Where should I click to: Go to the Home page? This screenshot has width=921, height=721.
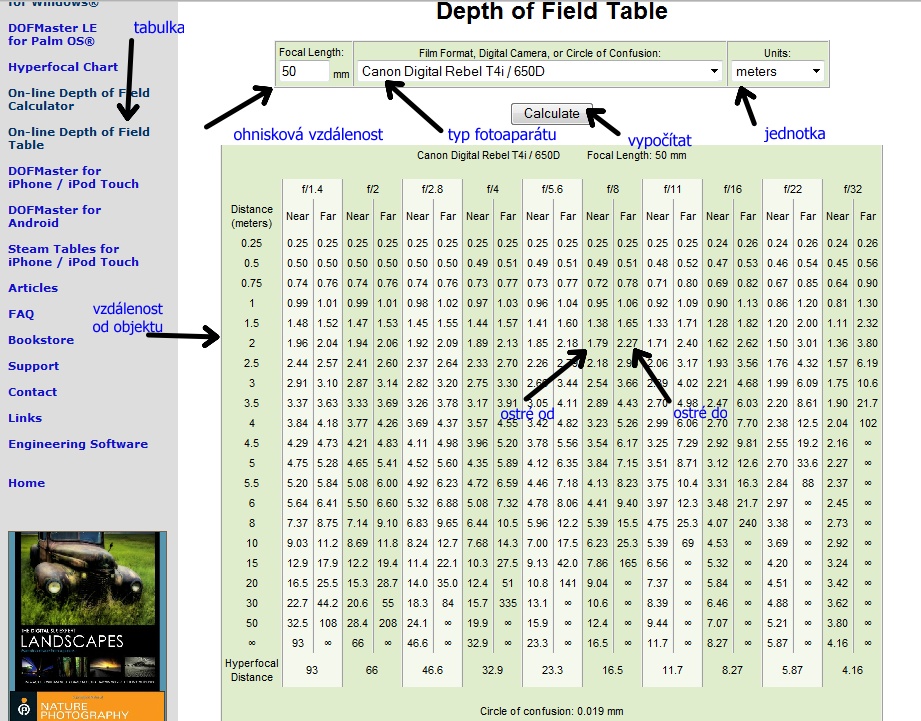tap(26, 483)
